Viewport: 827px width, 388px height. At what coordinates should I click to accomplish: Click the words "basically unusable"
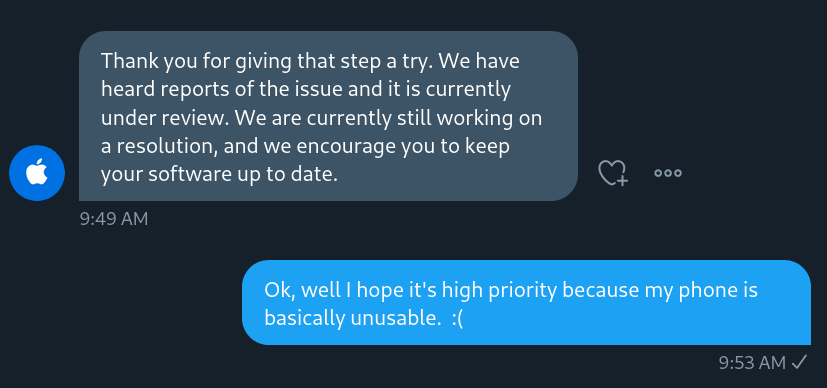point(351,319)
